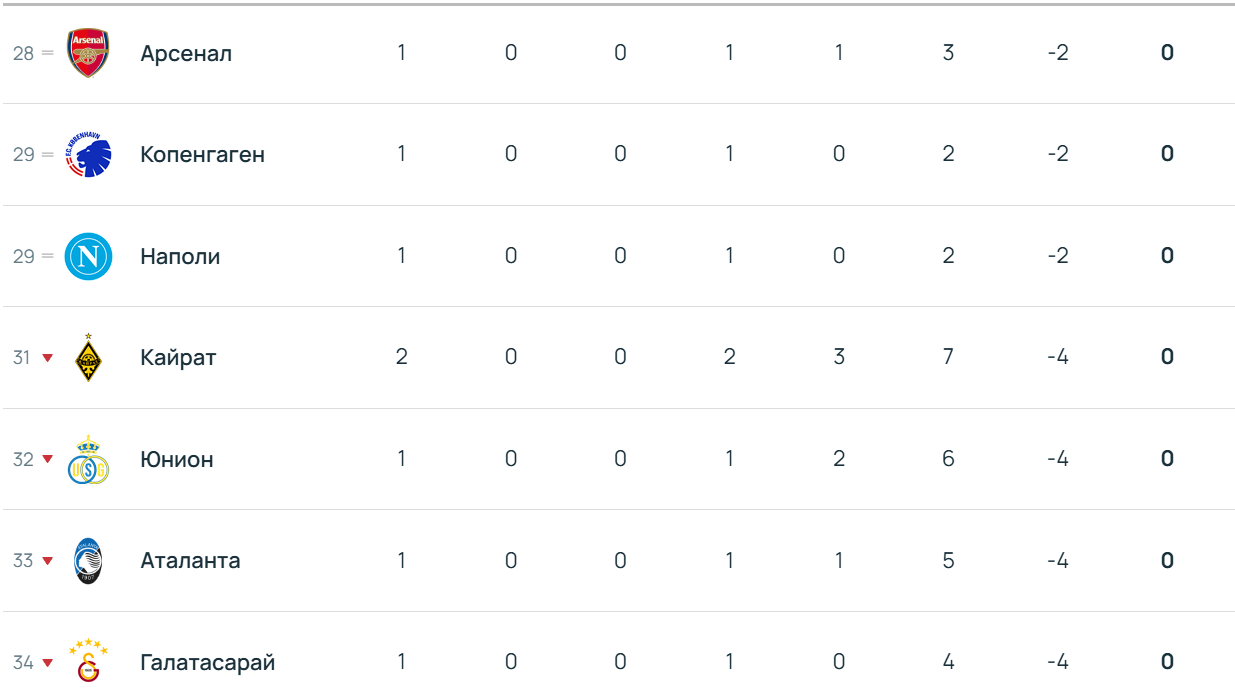Click Arsenal's bold points value 0
This screenshot has width=1235, height=695.
1167,53
